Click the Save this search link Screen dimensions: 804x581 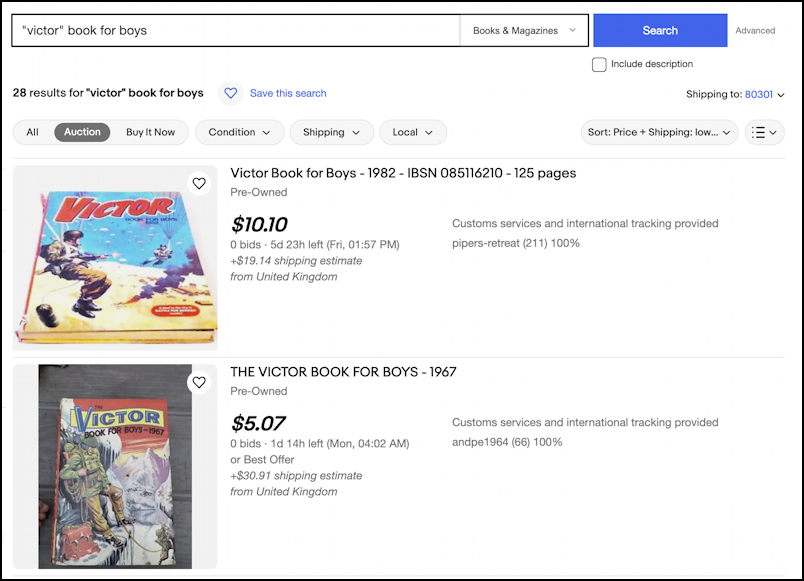(288, 93)
